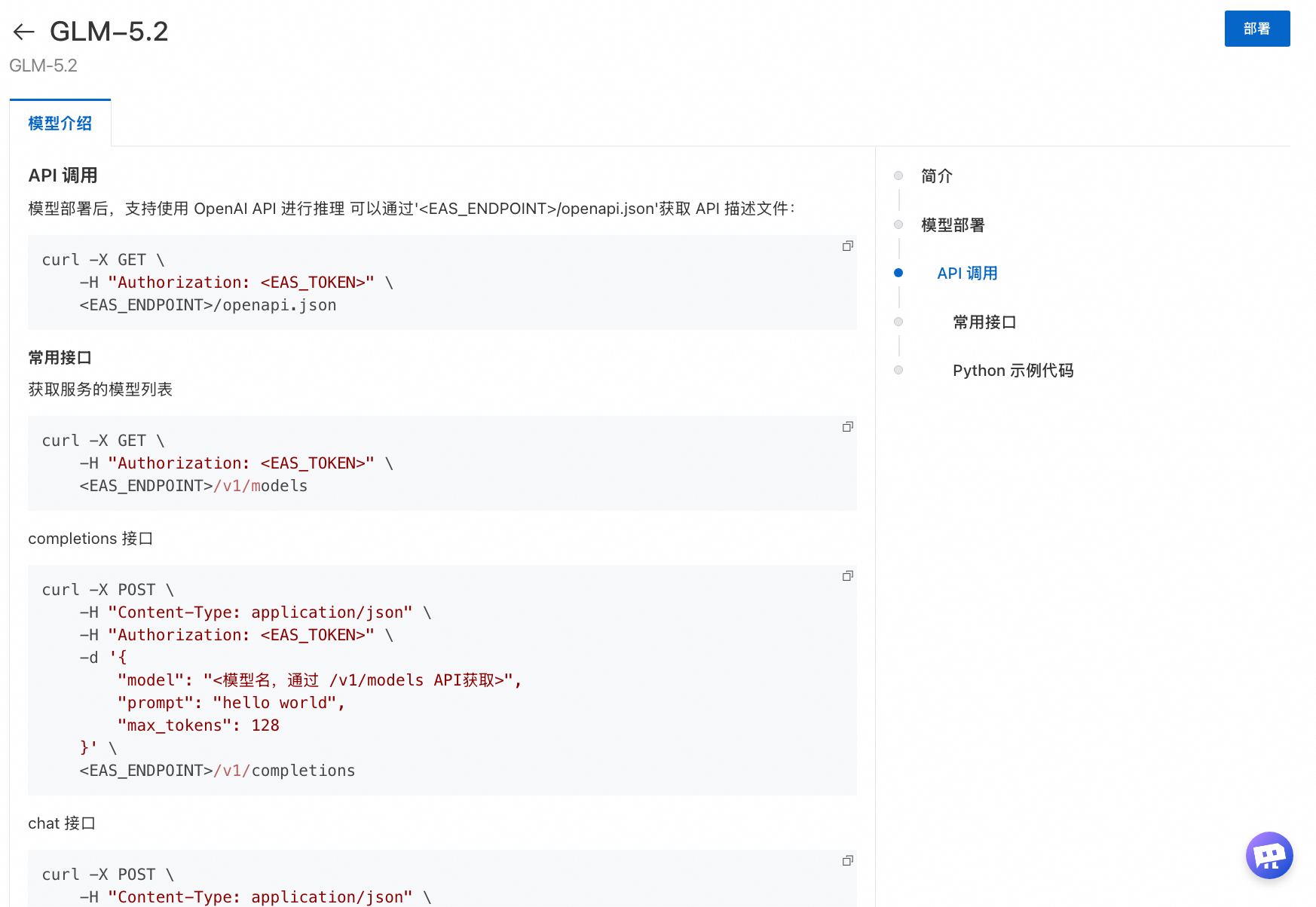
Task: Click the <EAS_ENDPOINT>/v1/completions code line
Action: pos(217,771)
